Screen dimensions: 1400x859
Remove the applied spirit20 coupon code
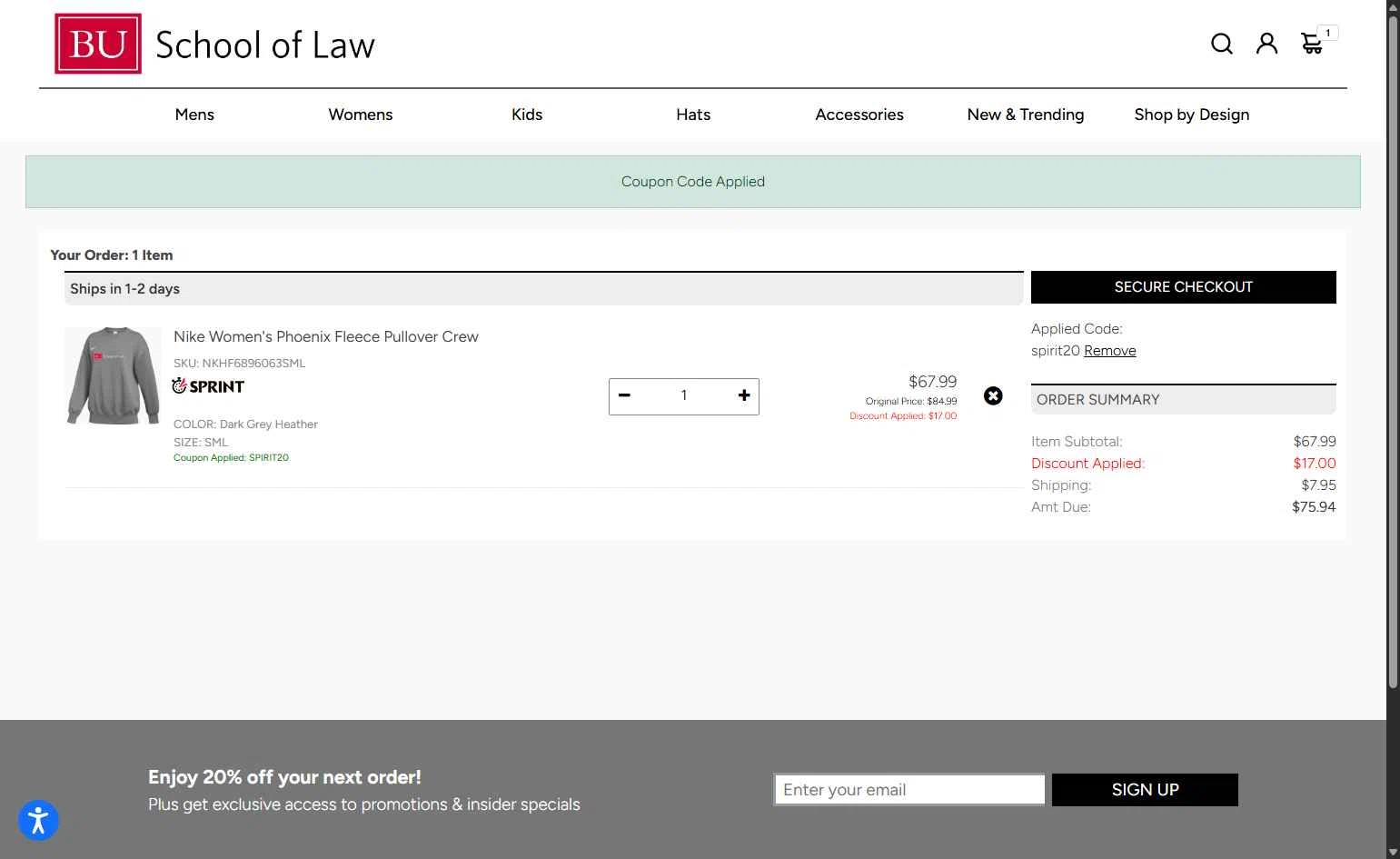1109,351
